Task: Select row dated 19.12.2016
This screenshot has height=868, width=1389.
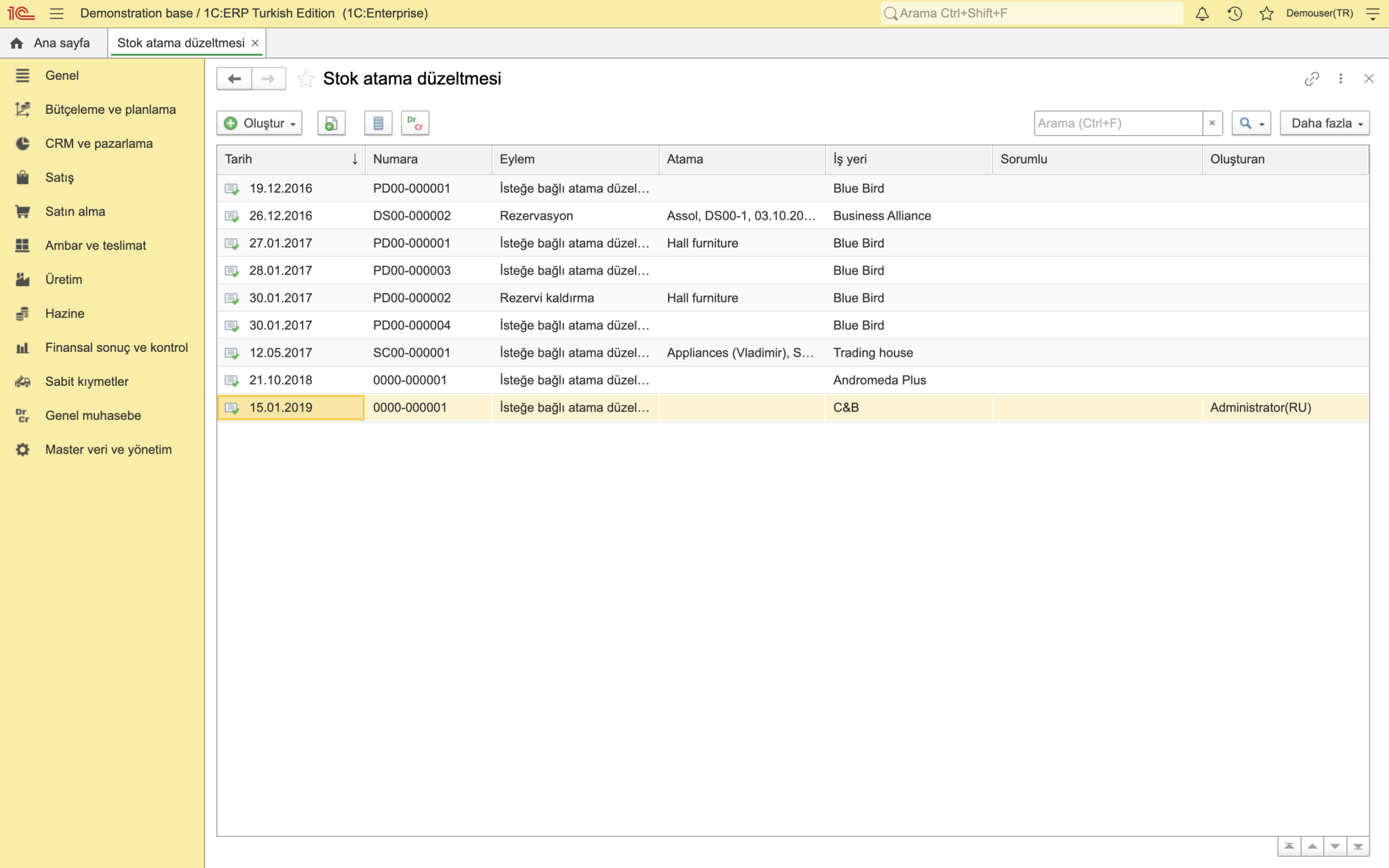Action: click(x=792, y=189)
